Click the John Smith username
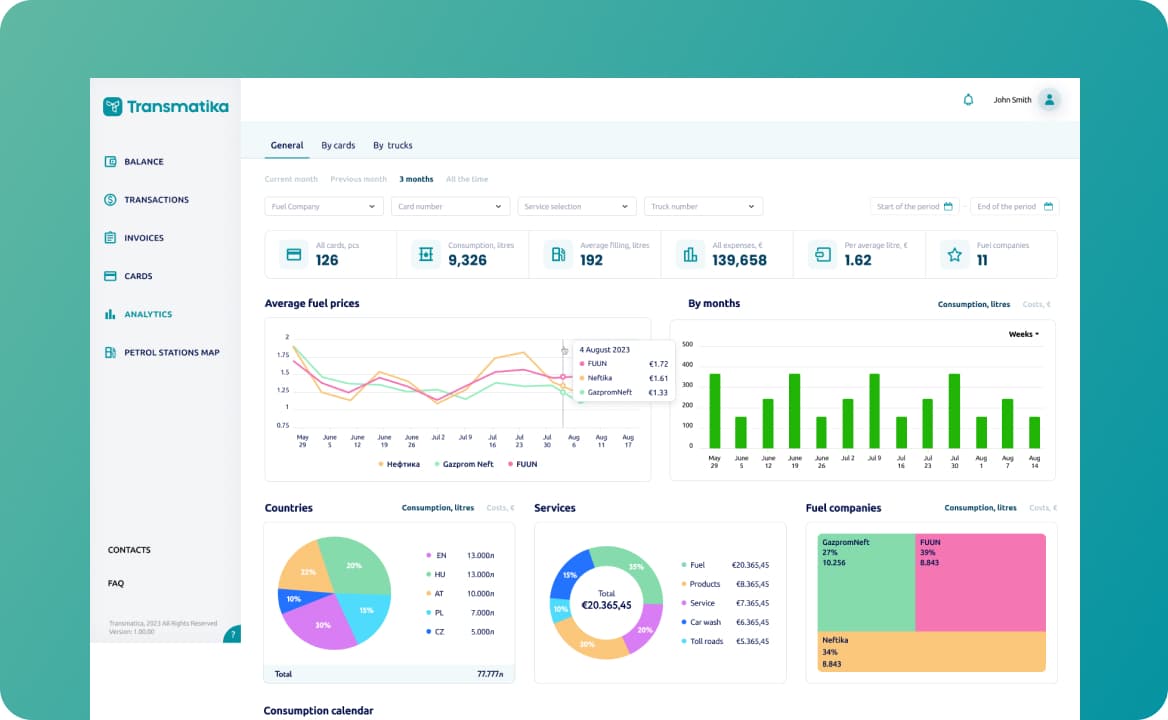The image size is (1168, 720). (1012, 100)
